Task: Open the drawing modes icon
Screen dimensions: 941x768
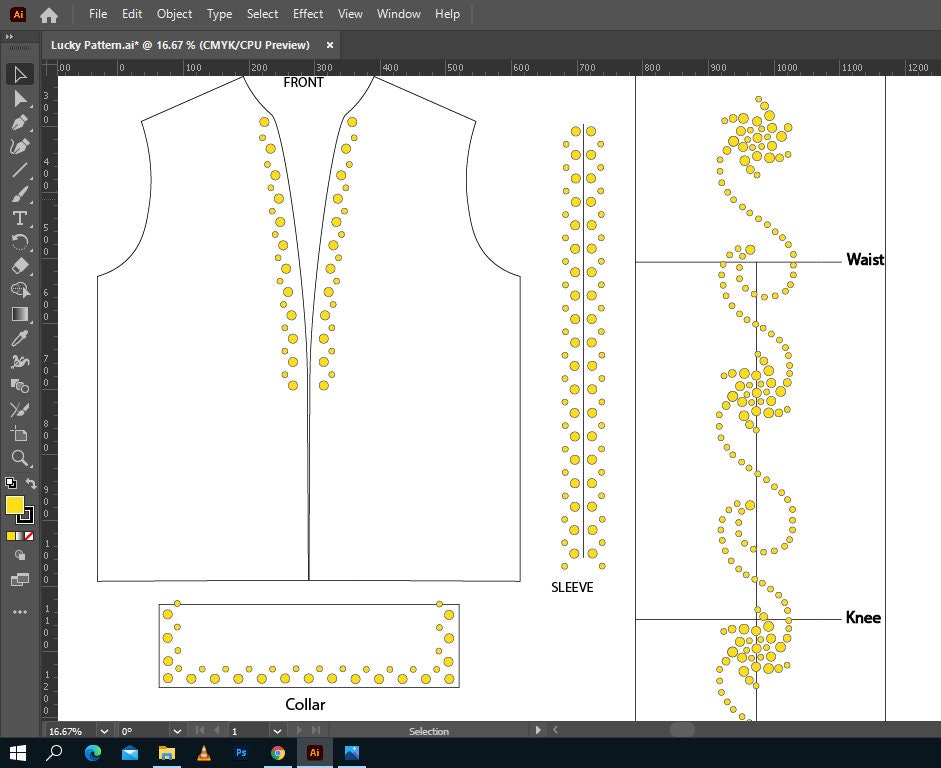Action: point(20,555)
